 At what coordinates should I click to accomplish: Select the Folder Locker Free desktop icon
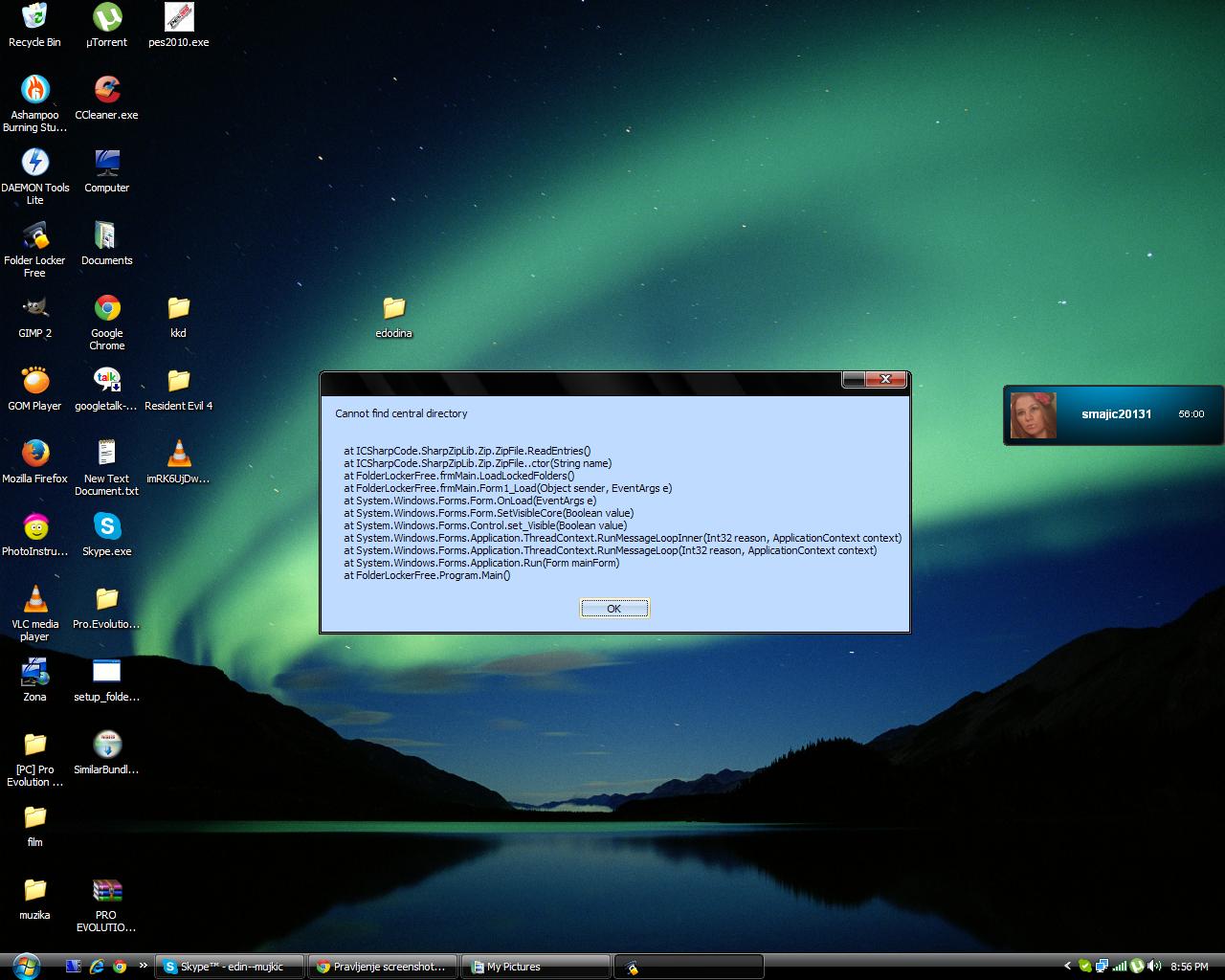pos(34,250)
